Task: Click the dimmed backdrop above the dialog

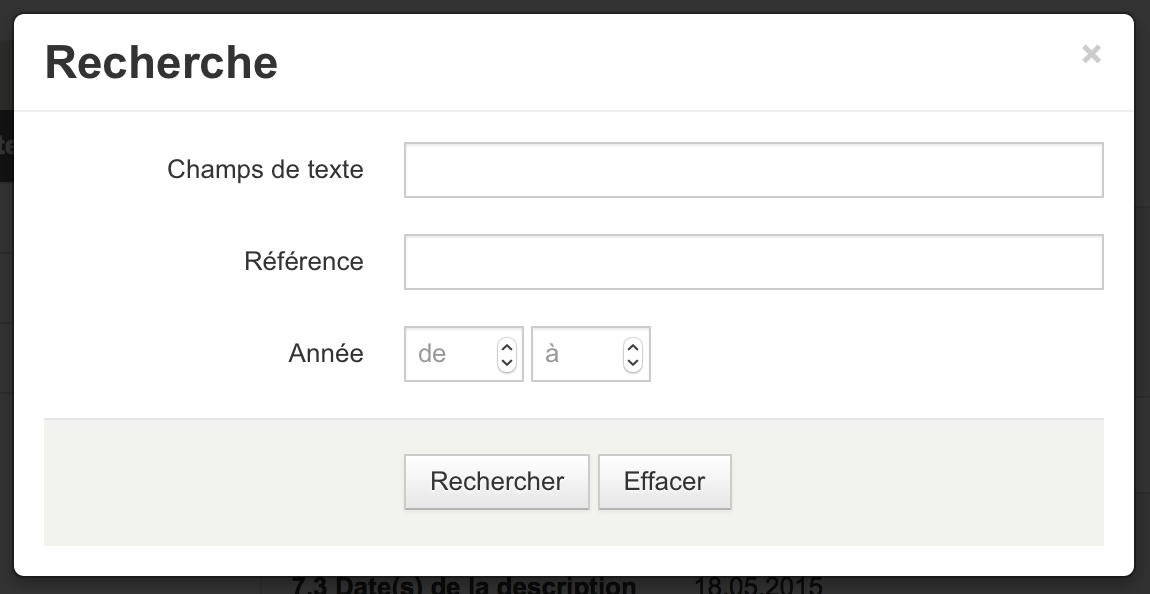Action: coord(575,6)
